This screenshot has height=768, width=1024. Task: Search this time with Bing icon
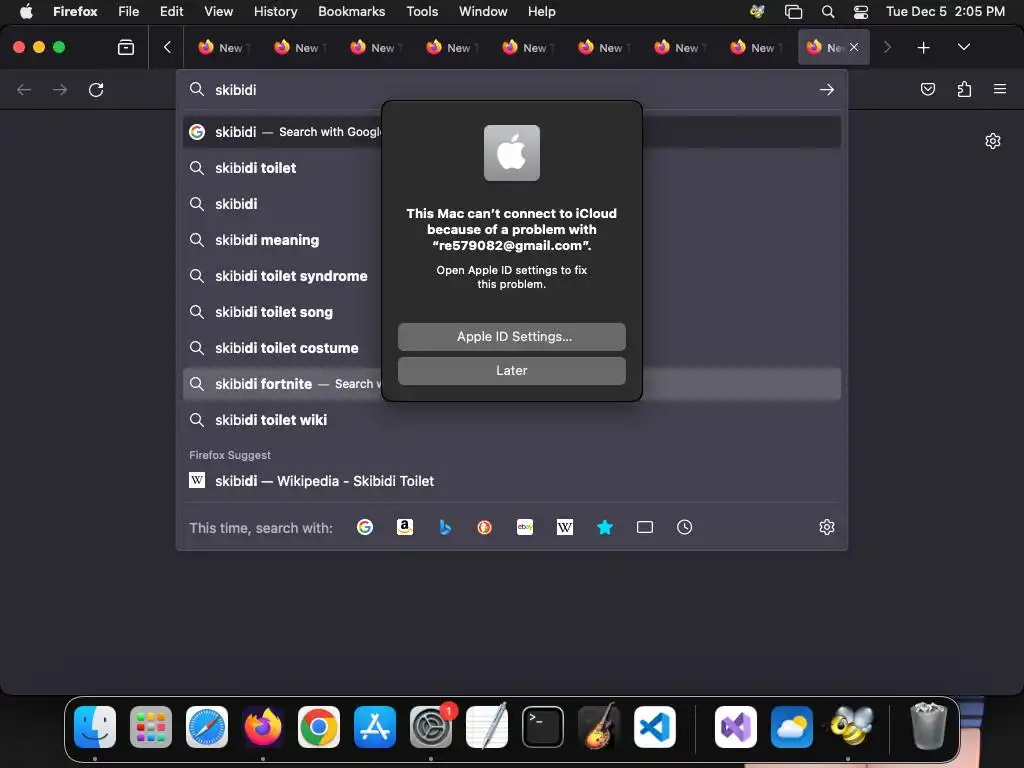[x=445, y=527]
